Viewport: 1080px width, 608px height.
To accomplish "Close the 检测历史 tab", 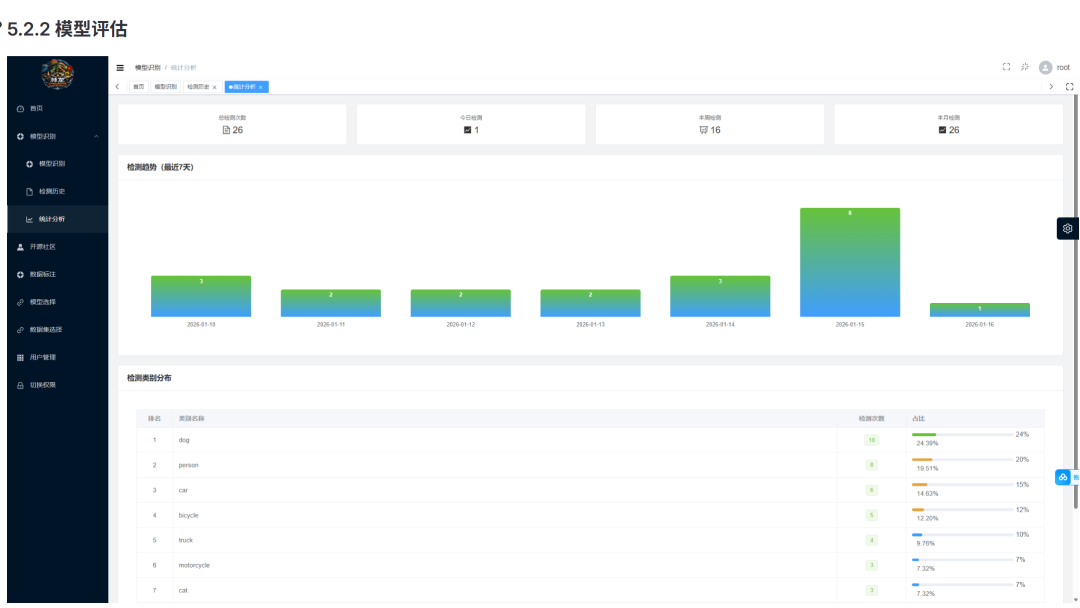I will coord(214,87).
